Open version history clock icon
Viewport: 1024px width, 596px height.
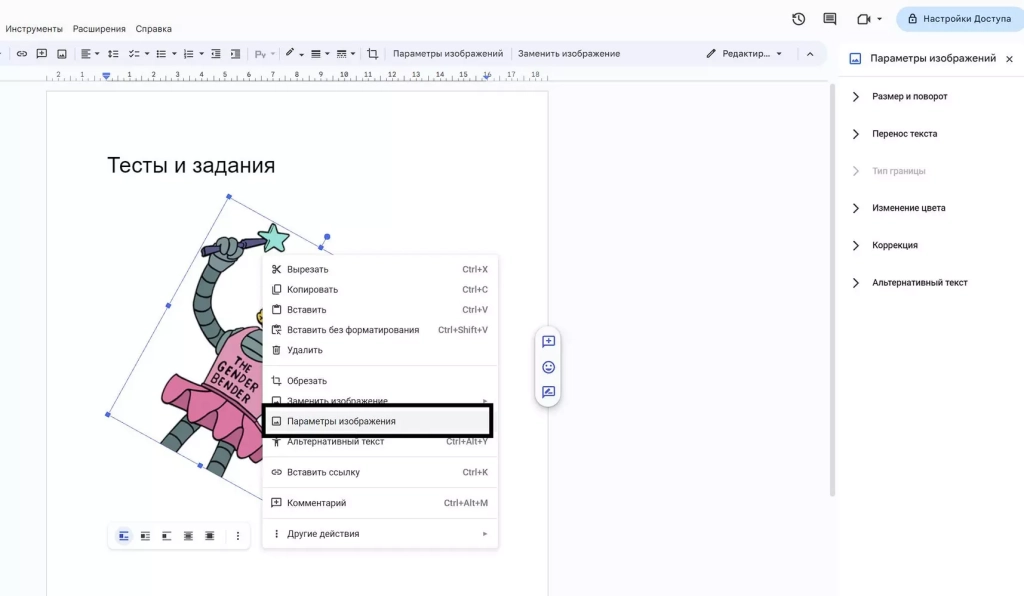798,19
